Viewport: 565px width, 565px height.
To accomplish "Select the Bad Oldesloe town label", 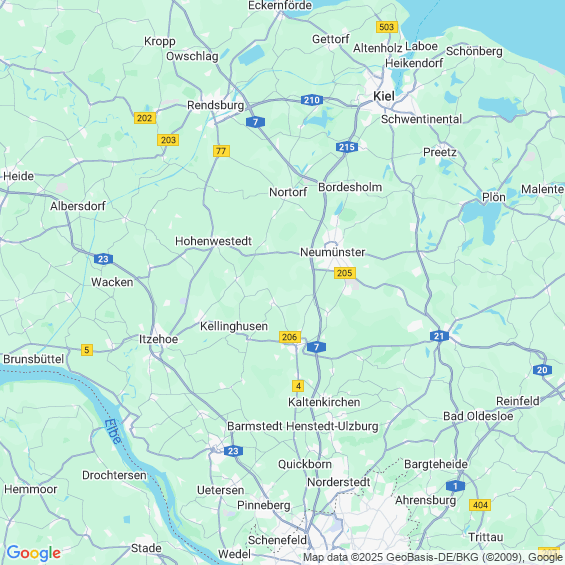I will (x=478, y=416).
